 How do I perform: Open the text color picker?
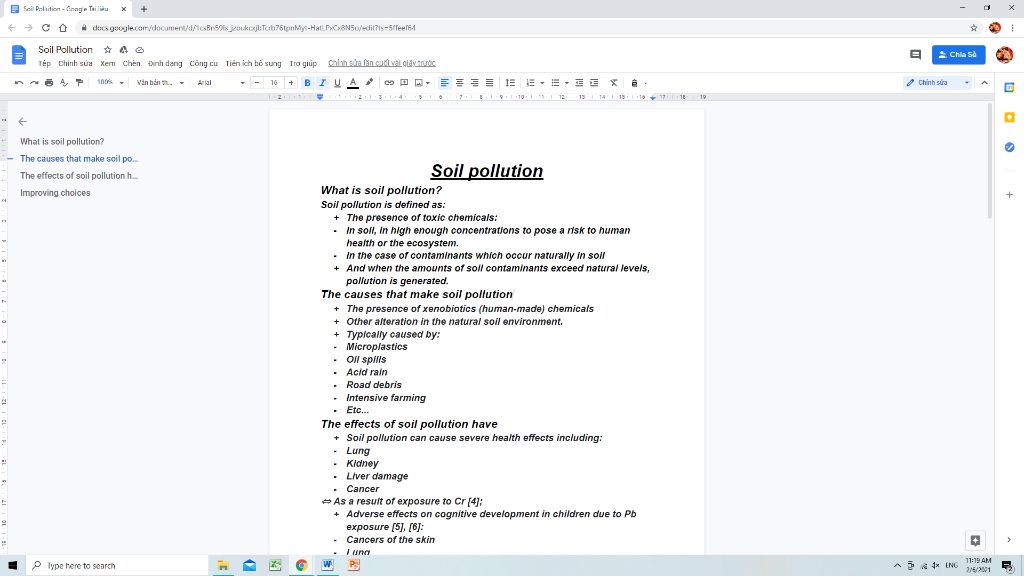tap(353, 83)
